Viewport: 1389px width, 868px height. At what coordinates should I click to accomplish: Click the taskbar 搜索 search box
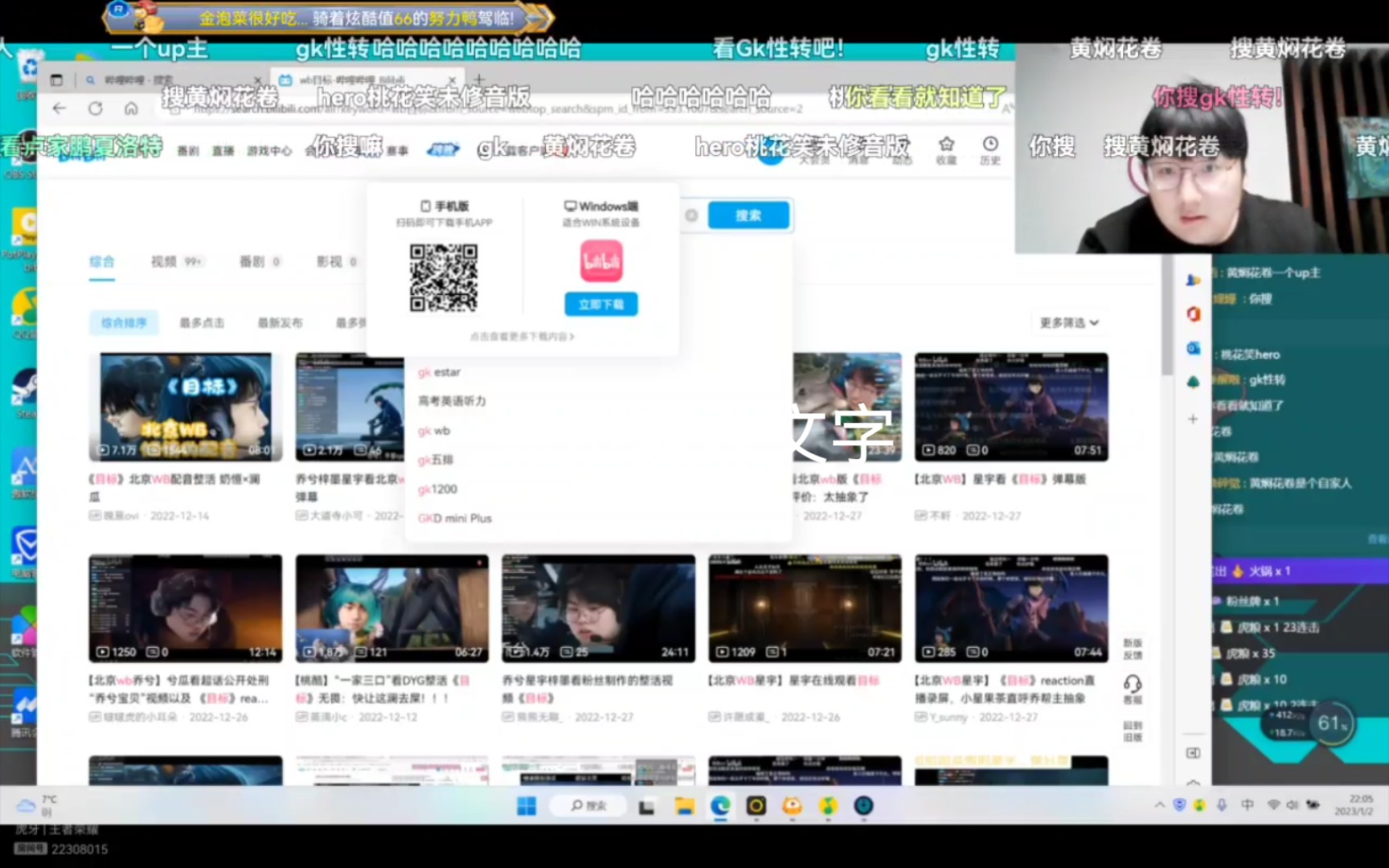(x=589, y=806)
